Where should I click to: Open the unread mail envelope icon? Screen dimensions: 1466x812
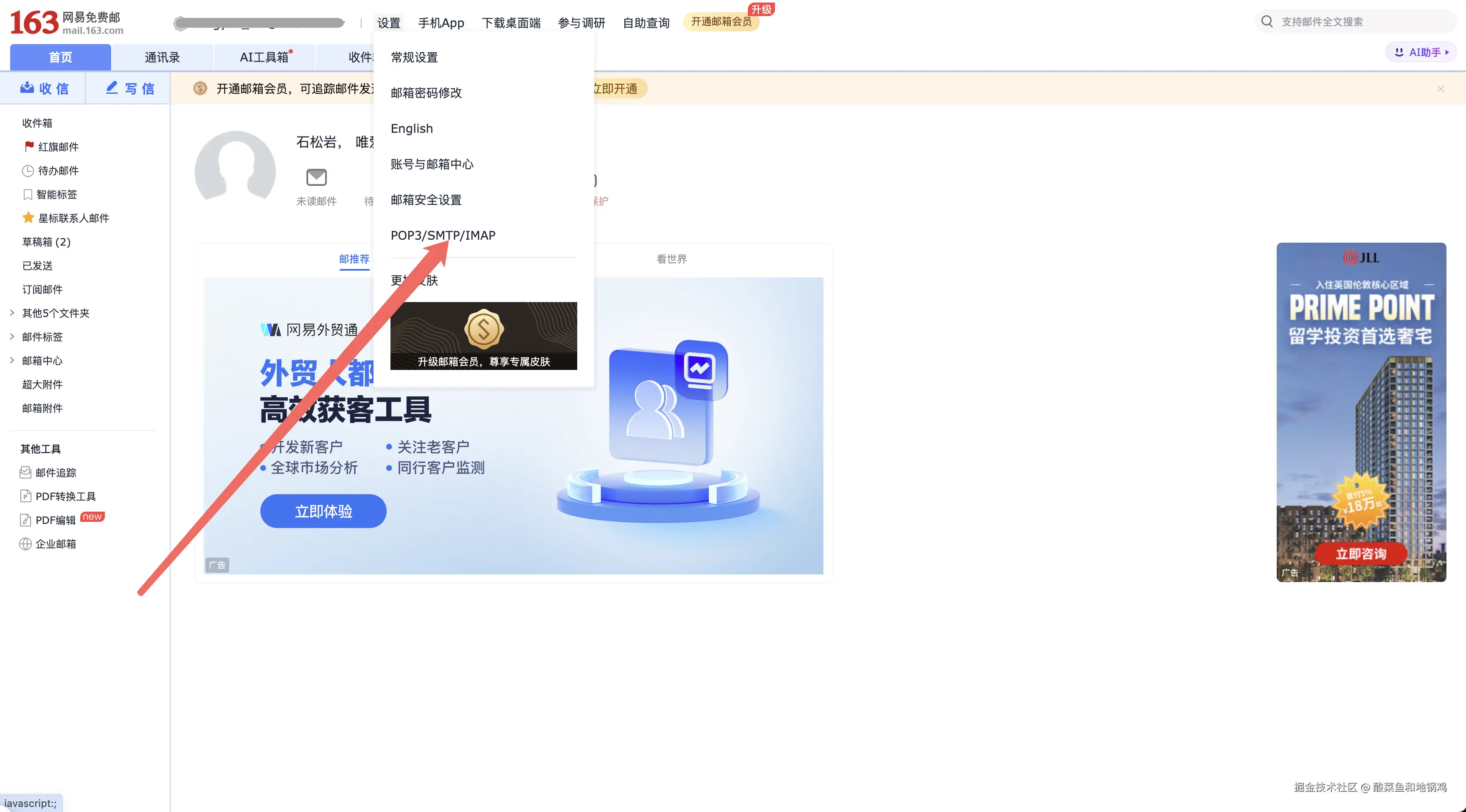point(317,177)
